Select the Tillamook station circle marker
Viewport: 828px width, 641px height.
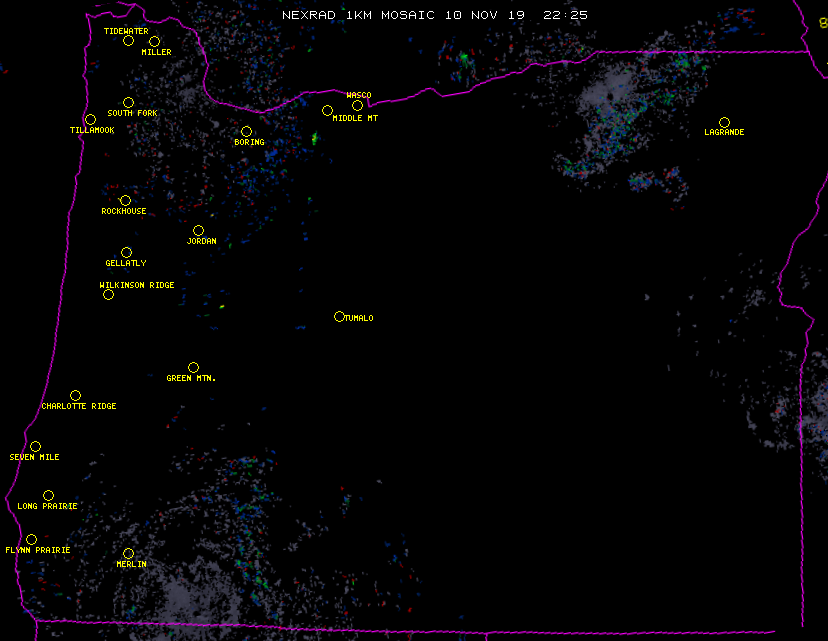pyautogui.click(x=90, y=120)
